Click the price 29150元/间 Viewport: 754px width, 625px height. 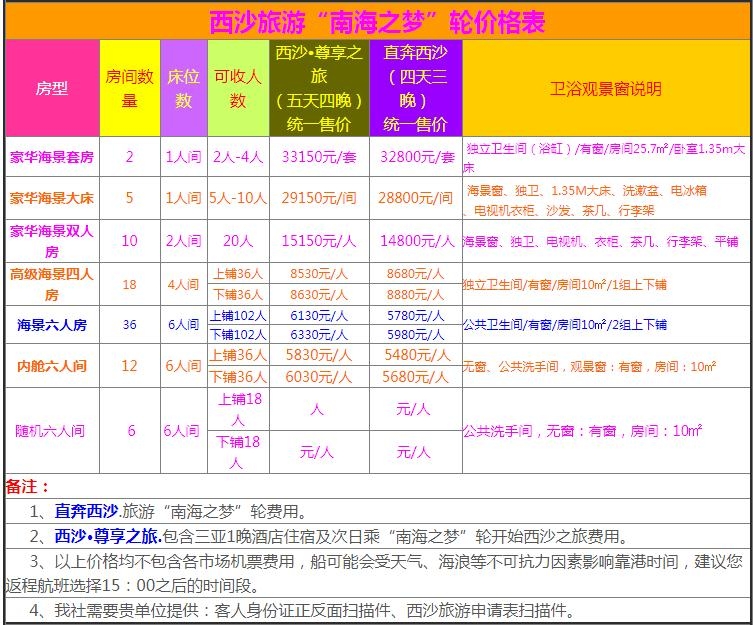(319, 198)
